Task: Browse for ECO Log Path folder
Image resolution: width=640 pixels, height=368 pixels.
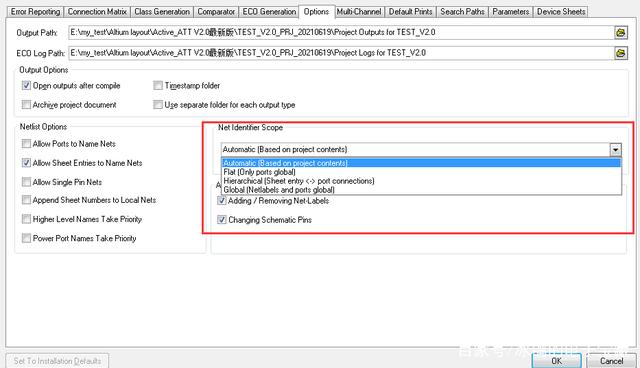Action: pyautogui.click(x=620, y=53)
